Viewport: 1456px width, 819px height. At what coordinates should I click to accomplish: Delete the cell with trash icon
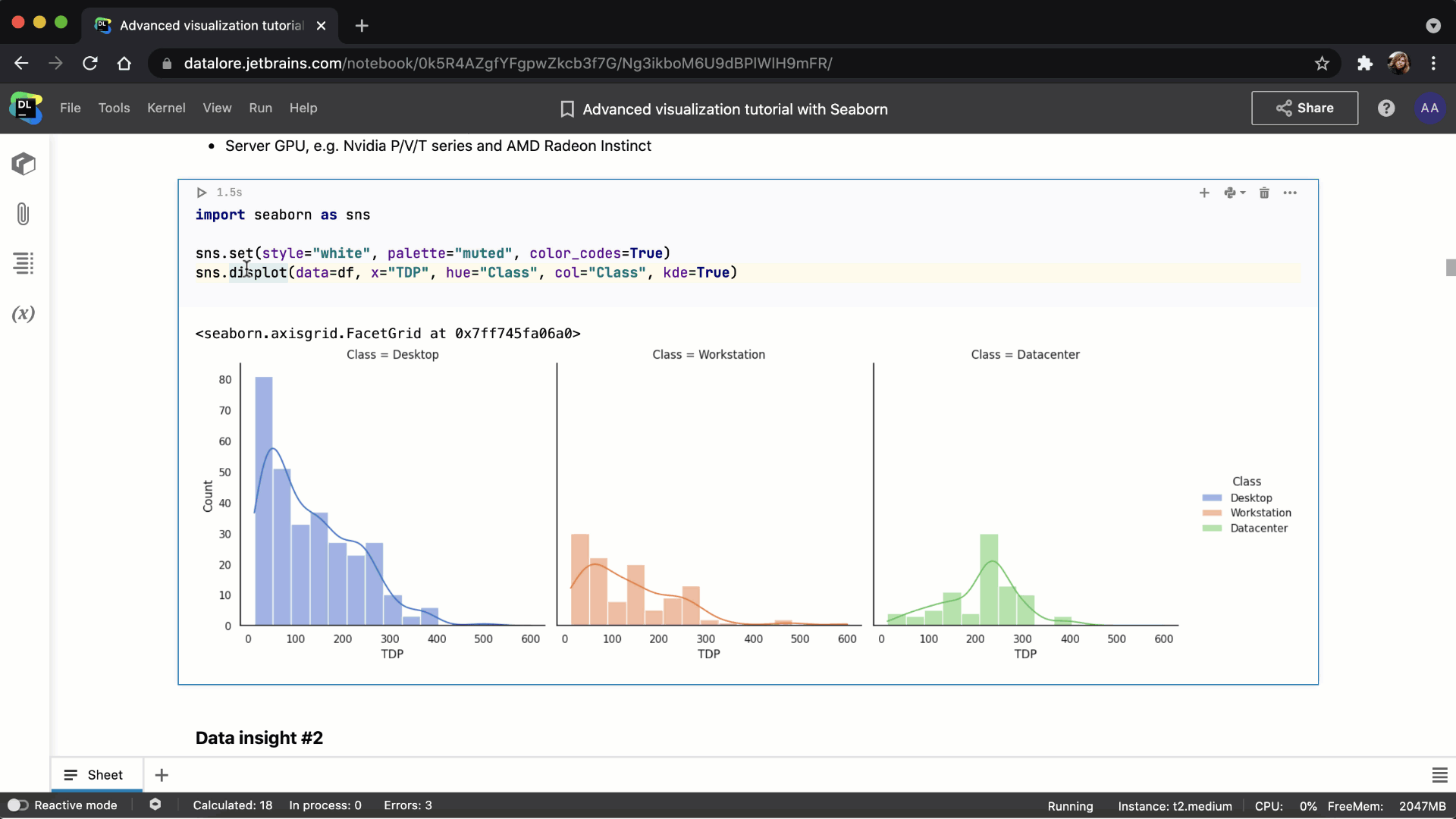[x=1264, y=193]
